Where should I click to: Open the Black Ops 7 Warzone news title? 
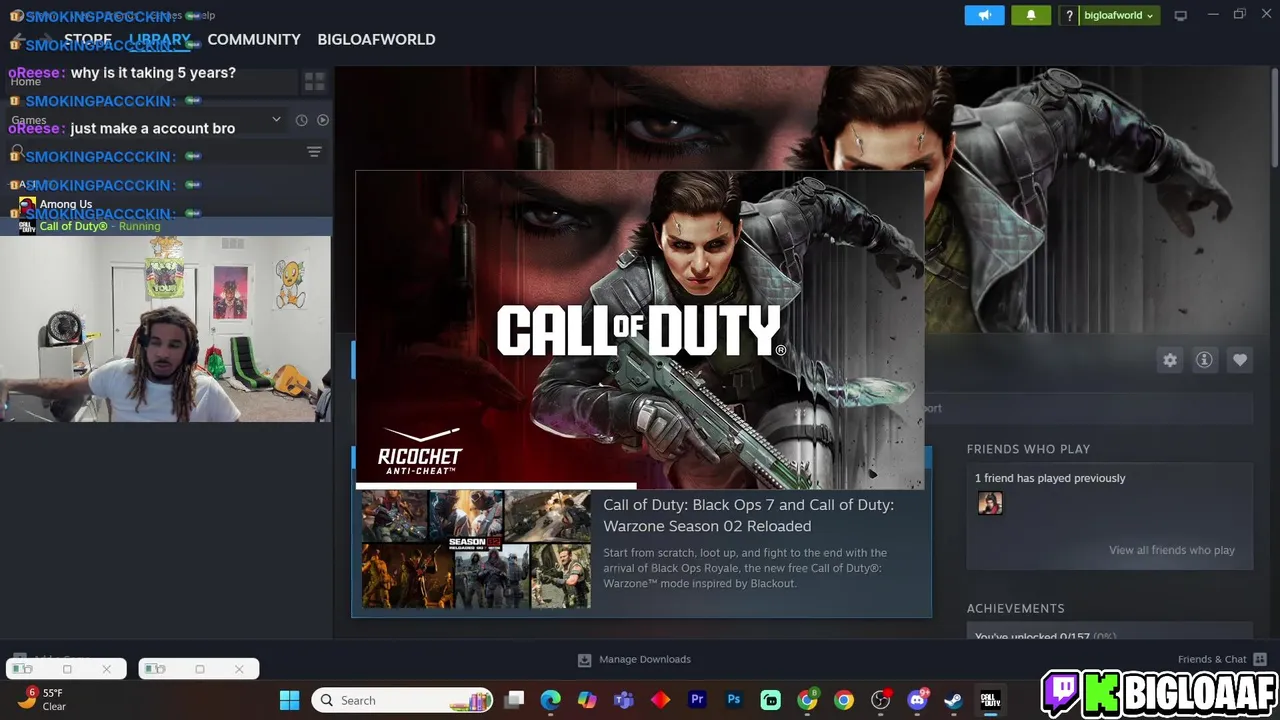[x=748, y=515]
